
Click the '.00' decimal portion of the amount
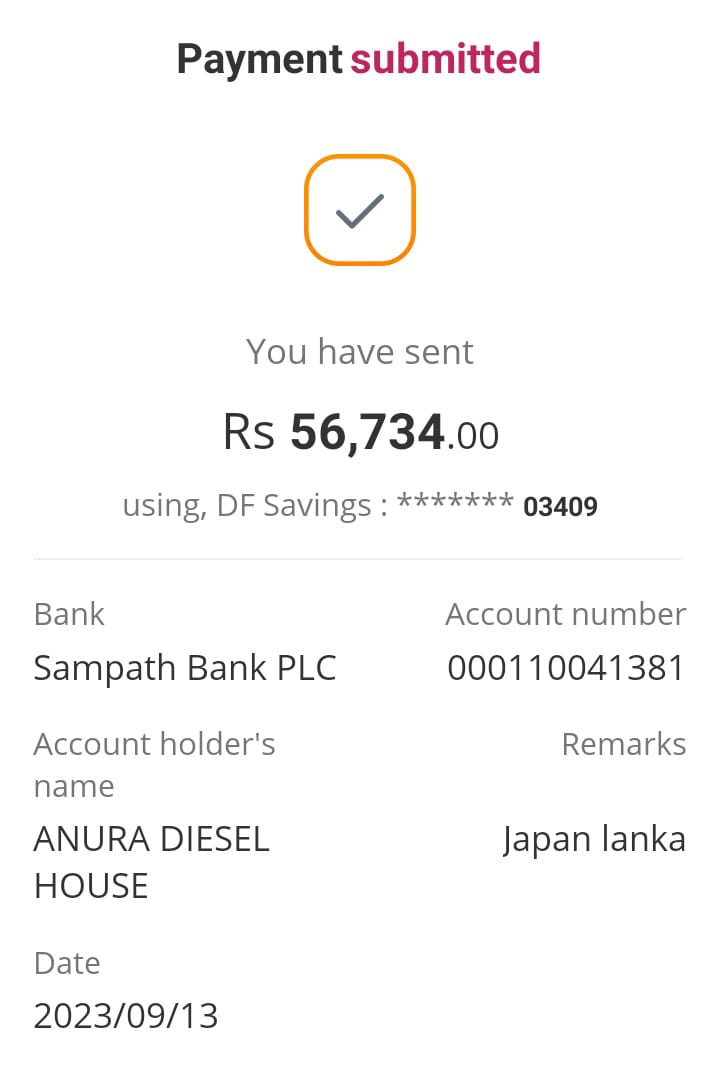click(x=473, y=436)
